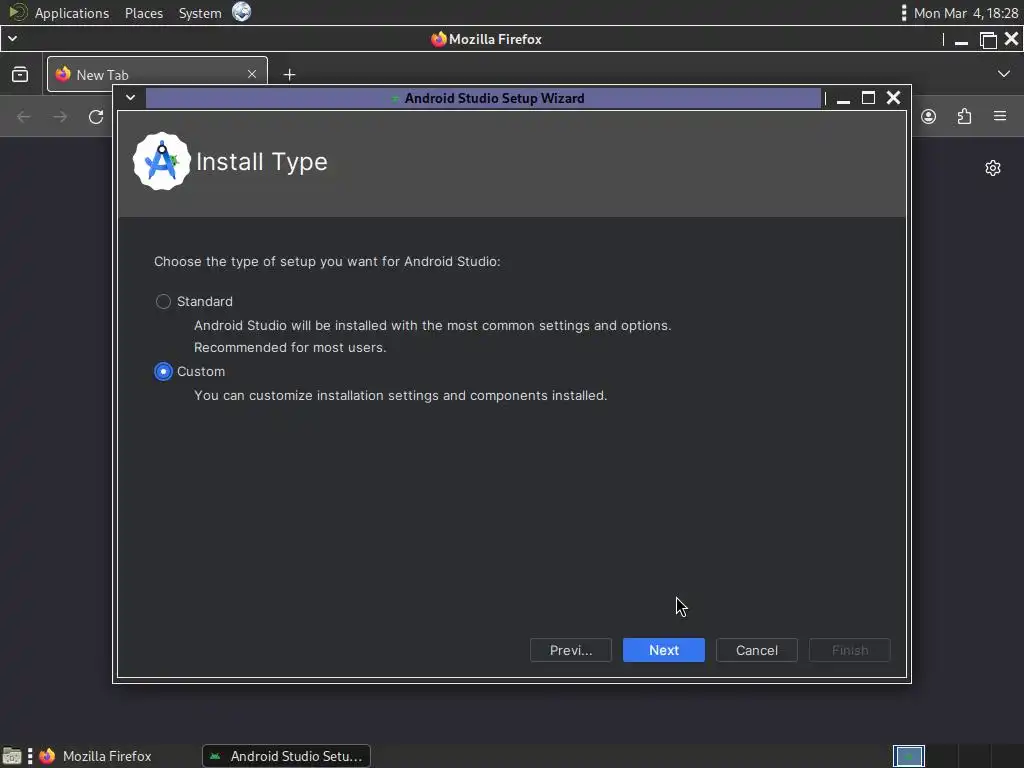
Task: Click the Android Studio Setup Wizard title text
Action: pos(494,98)
